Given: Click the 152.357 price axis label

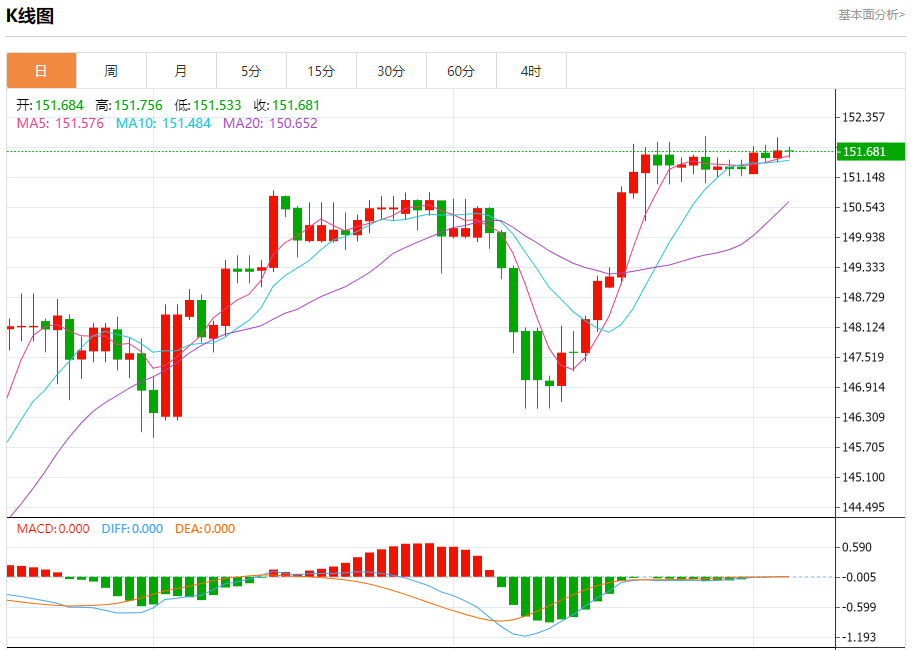Looking at the screenshot, I should pos(864,117).
